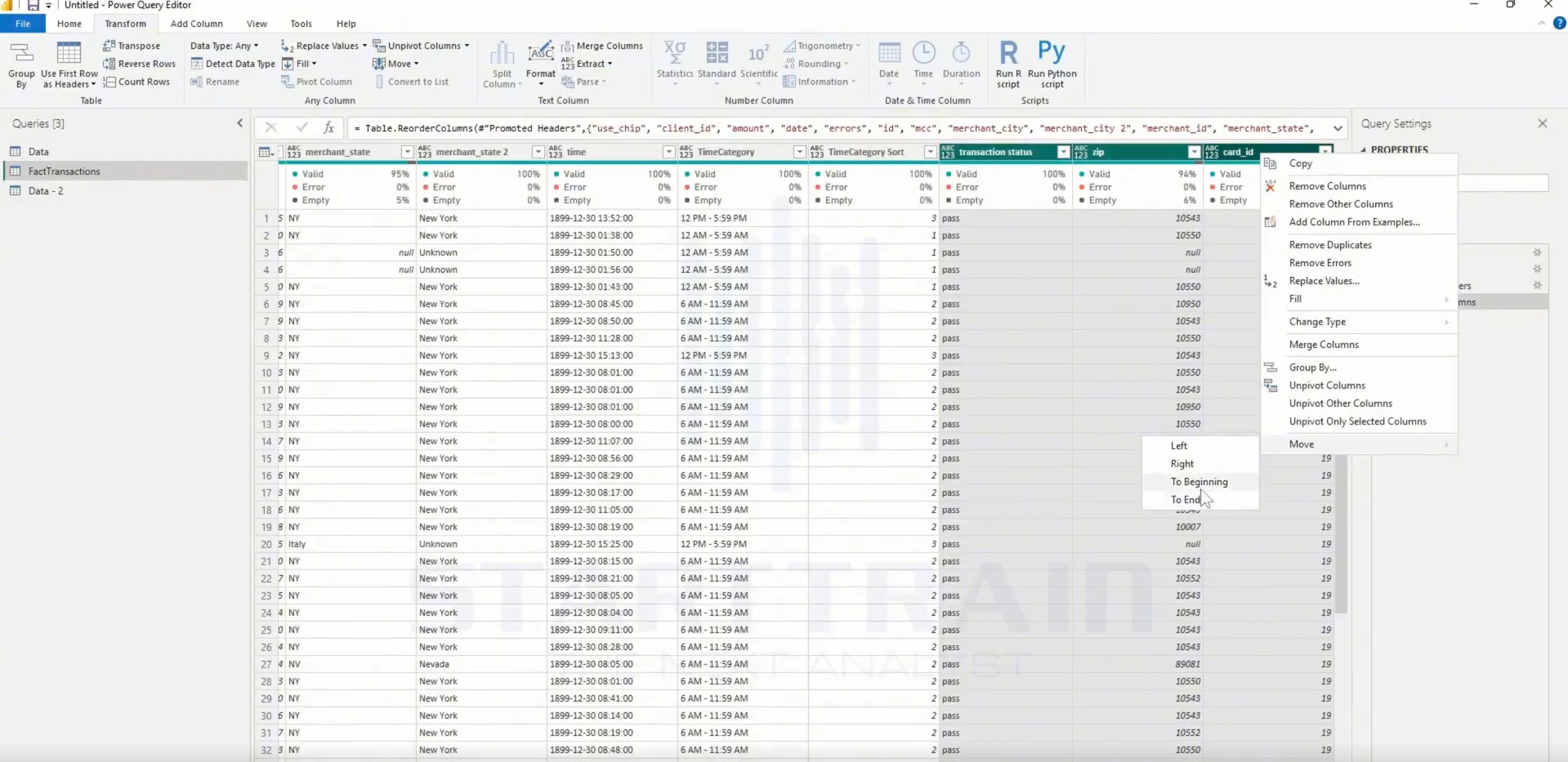Choose Remove Duplicates in context menu

[1360, 245]
